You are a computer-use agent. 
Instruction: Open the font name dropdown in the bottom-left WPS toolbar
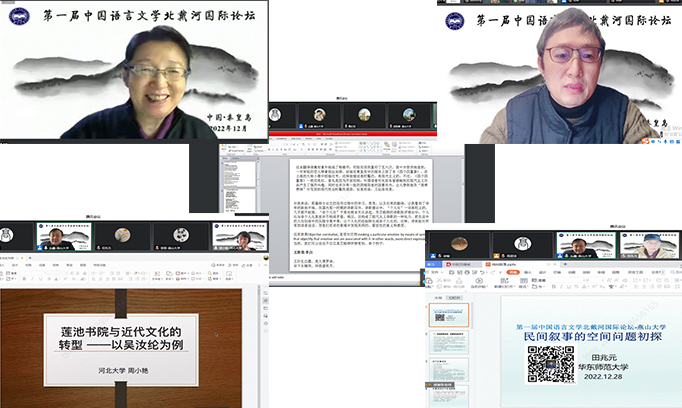[x=33, y=273]
